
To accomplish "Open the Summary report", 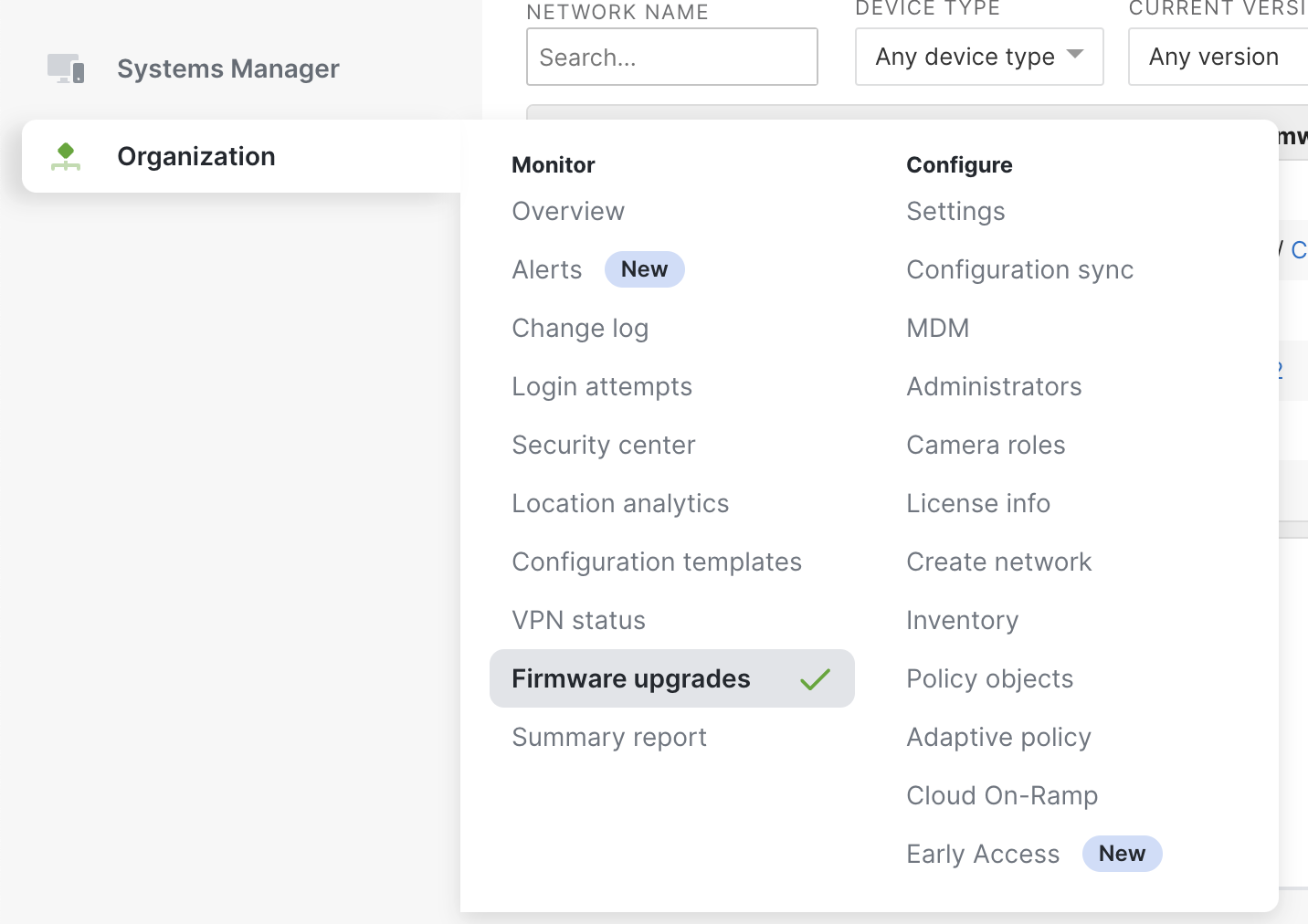I will pyautogui.click(x=609, y=737).
